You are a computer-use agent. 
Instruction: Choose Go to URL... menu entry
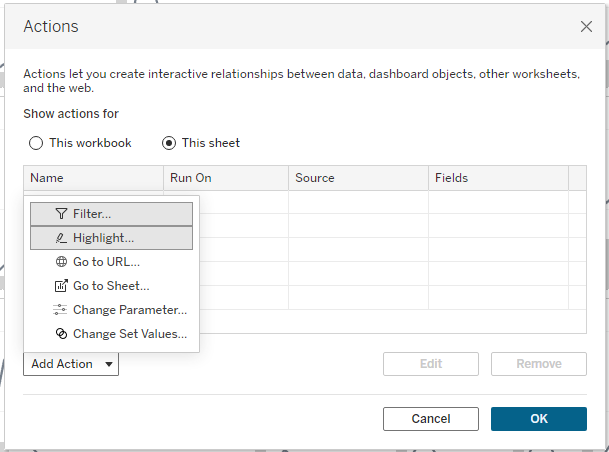point(111,262)
